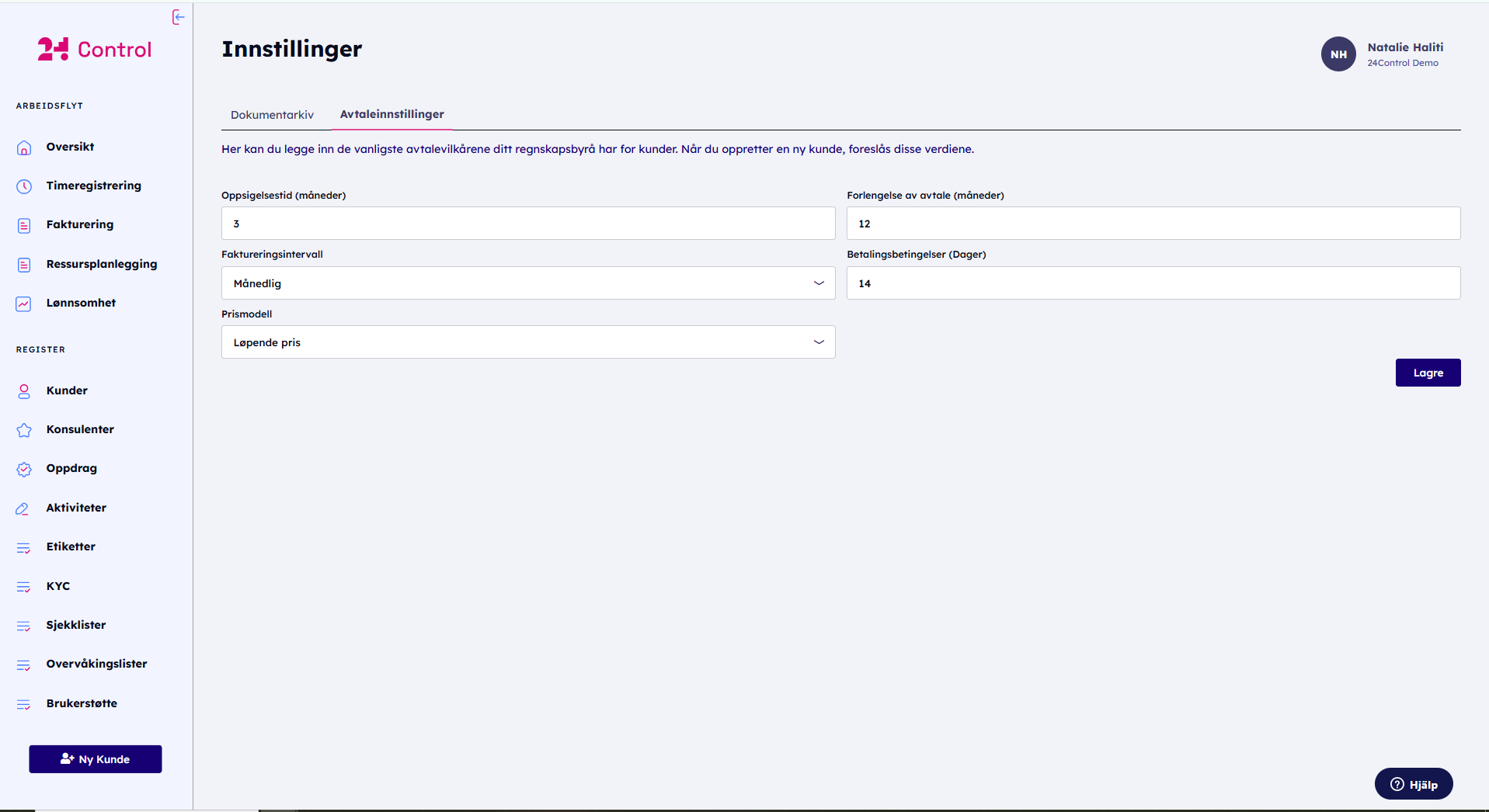Open the Kunder register
The height and width of the screenshot is (812, 1489).
[x=67, y=390]
